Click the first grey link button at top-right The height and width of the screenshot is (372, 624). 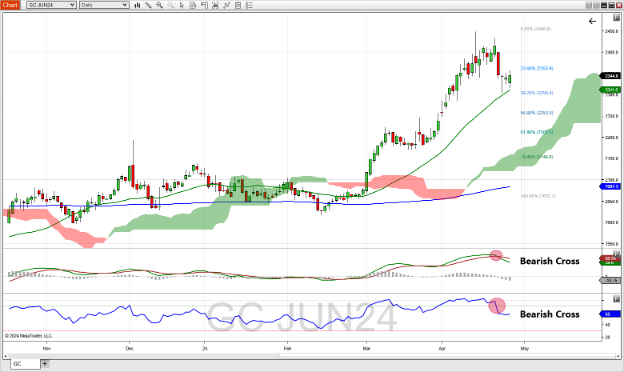coord(589,5)
